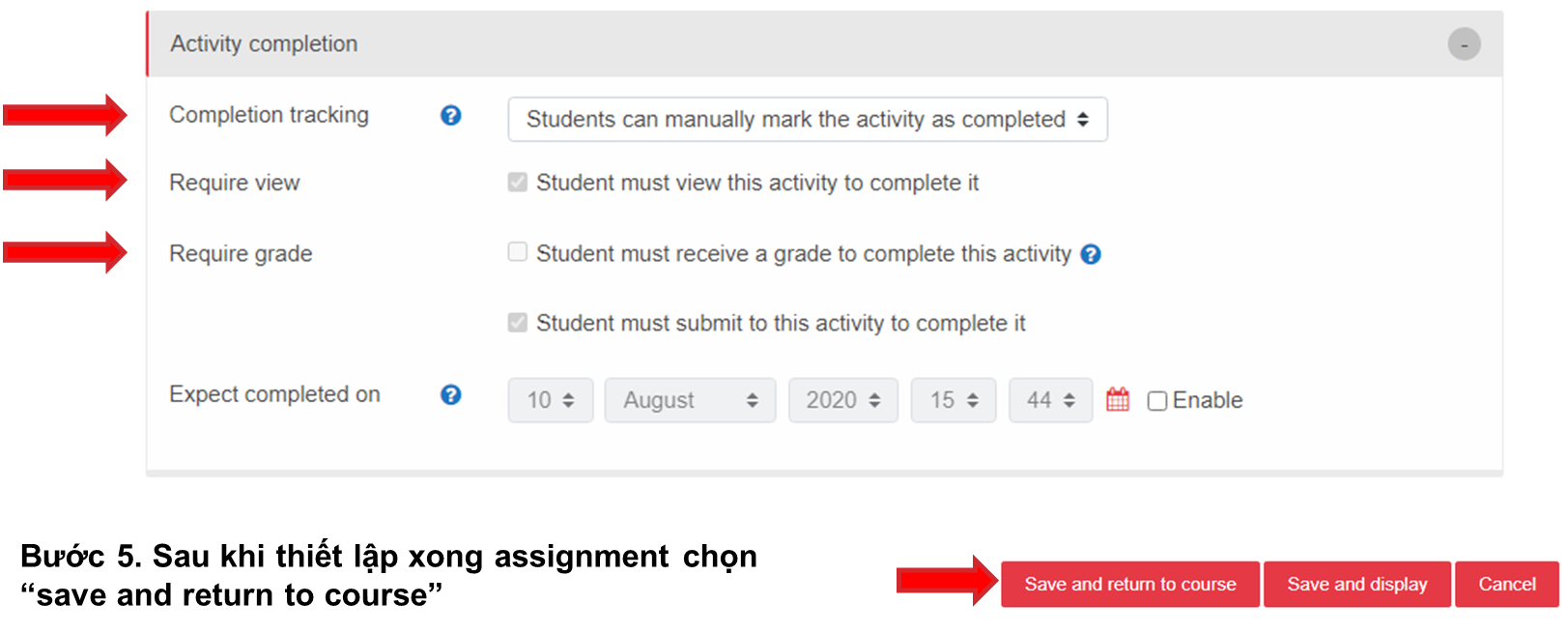Open the hour dropdown showing 15
Image resolution: width=1568 pixels, height=633 pixels.
[x=953, y=400]
